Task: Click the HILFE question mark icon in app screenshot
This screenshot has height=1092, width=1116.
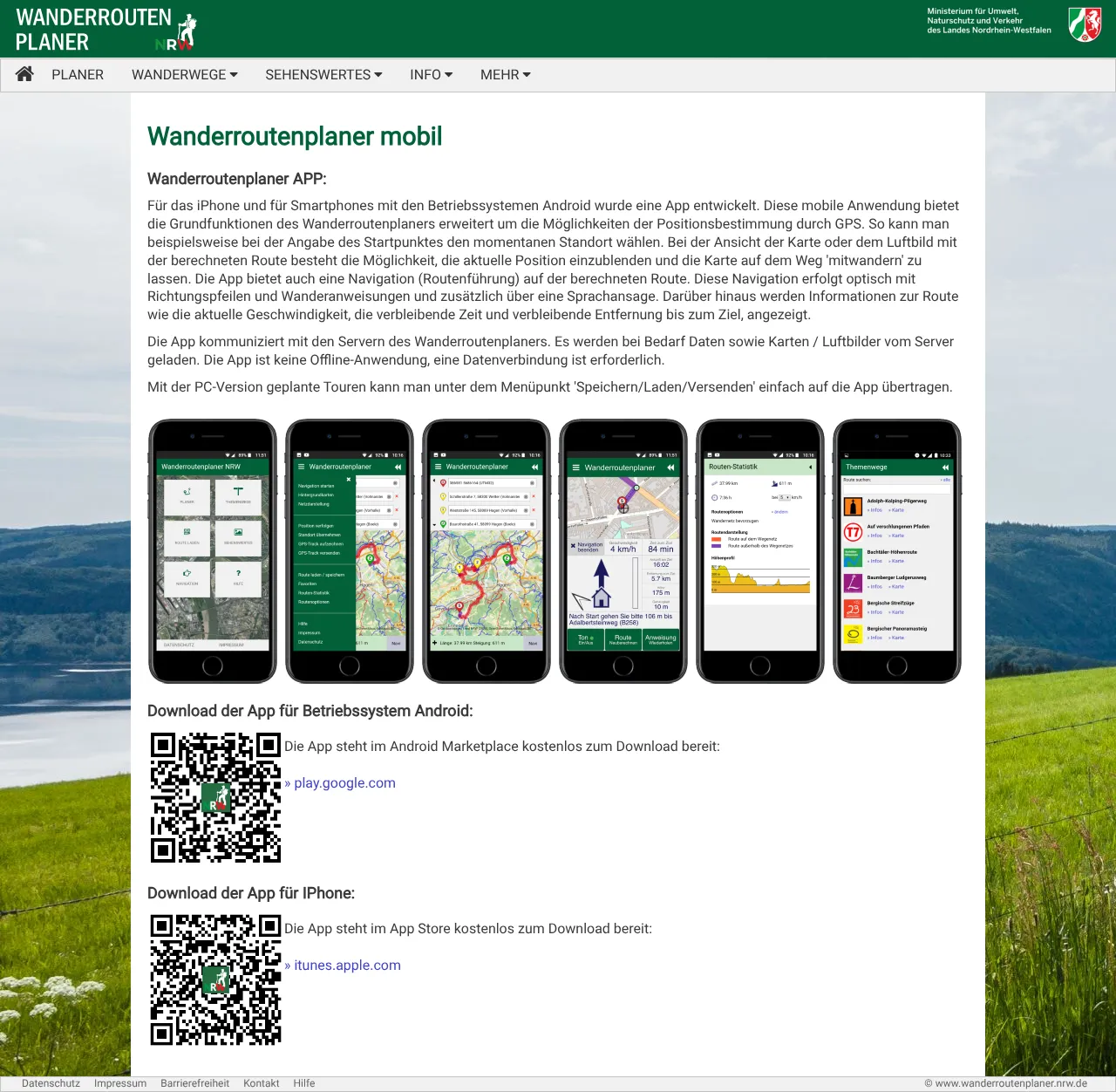Action: point(238,573)
